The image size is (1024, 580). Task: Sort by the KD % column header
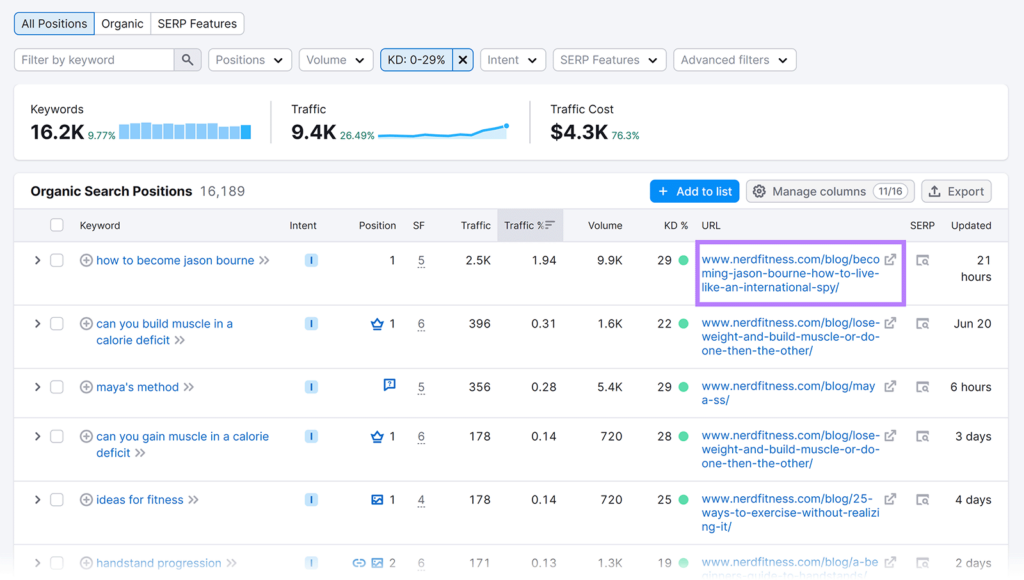(x=676, y=225)
